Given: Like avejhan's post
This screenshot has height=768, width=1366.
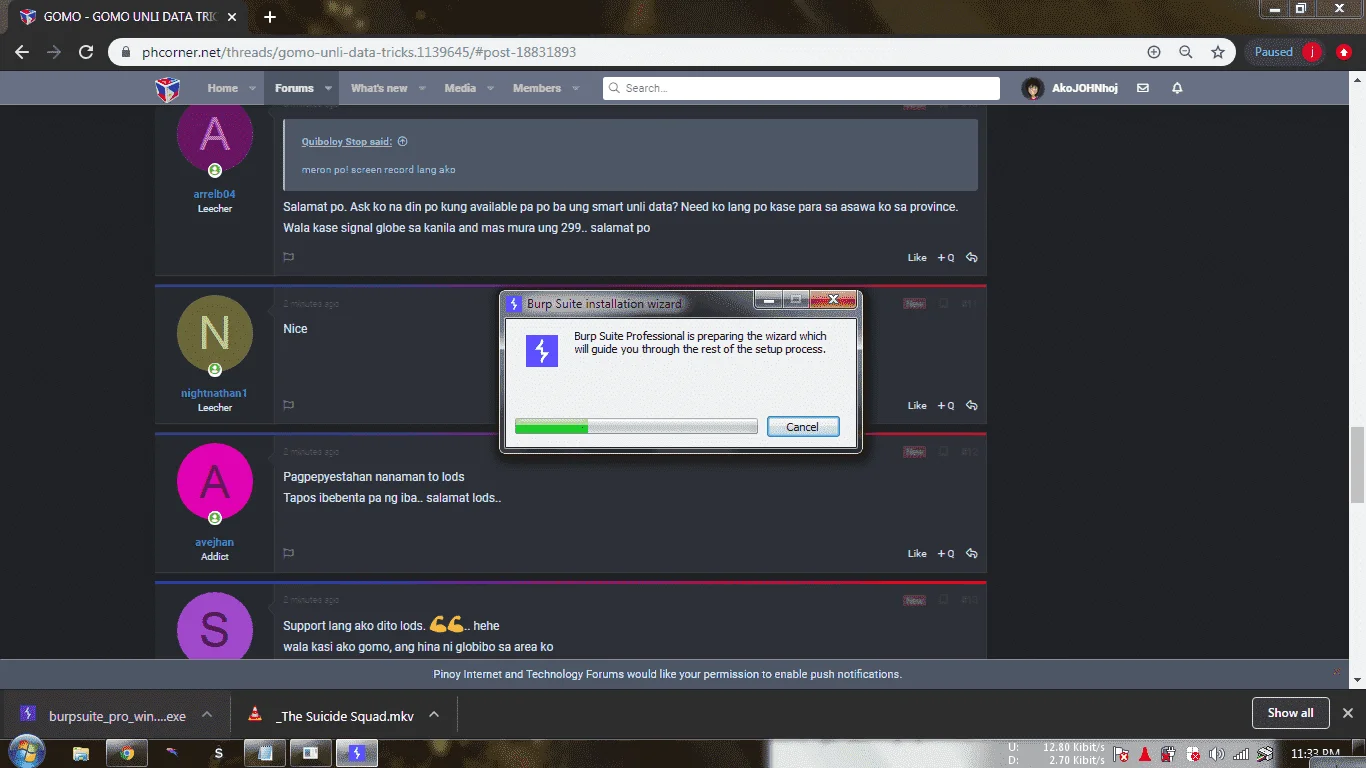Looking at the screenshot, I should tap(917, 554).
